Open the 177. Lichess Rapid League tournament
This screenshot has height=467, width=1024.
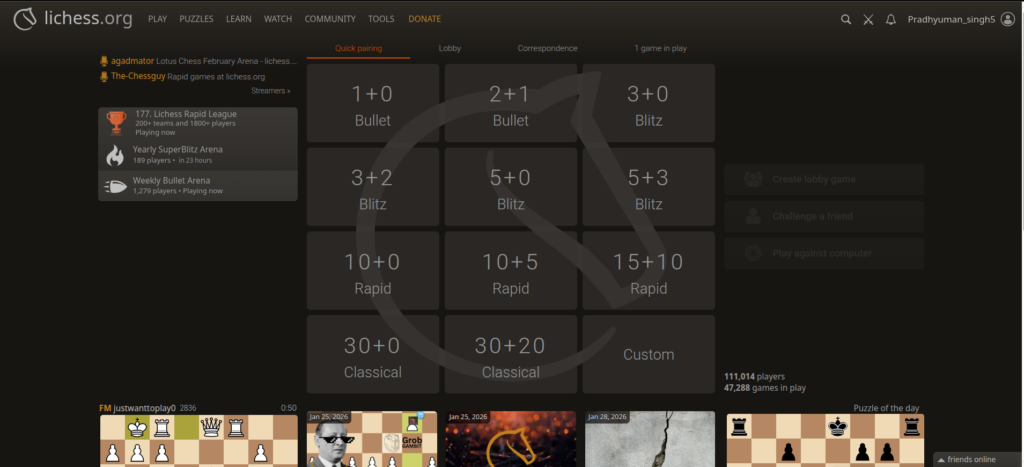(198, 123)
